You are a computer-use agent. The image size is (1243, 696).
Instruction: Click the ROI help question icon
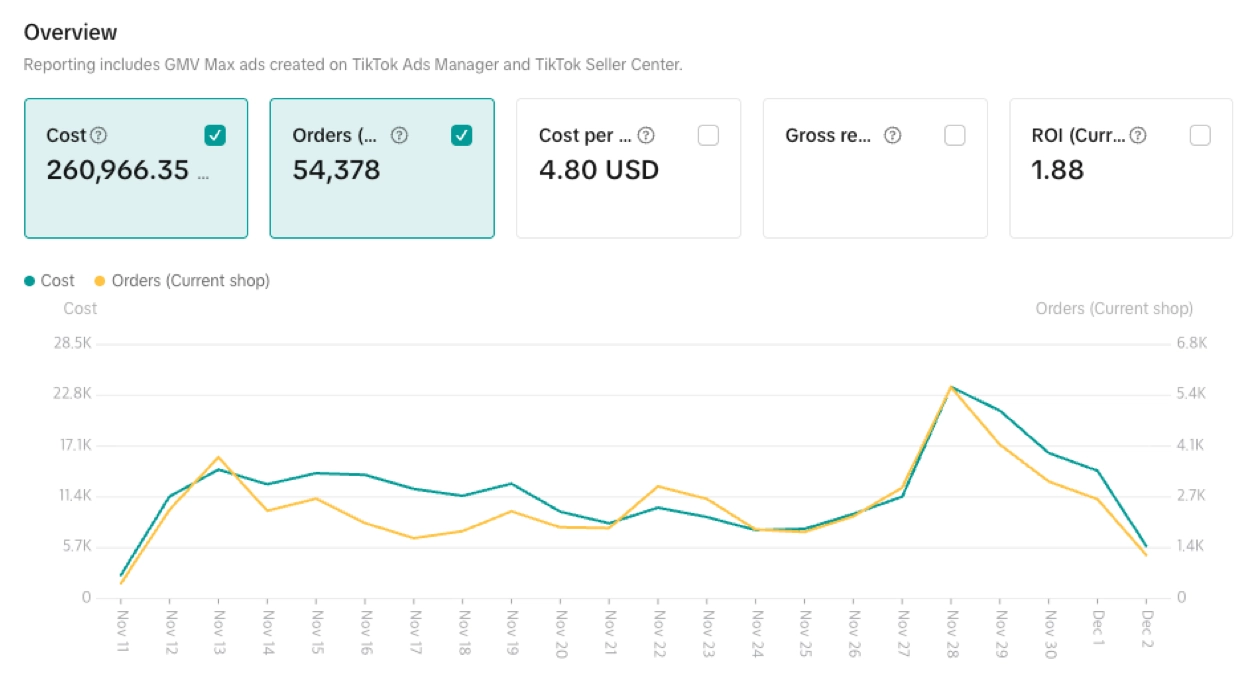click(x=1138, y=136)
